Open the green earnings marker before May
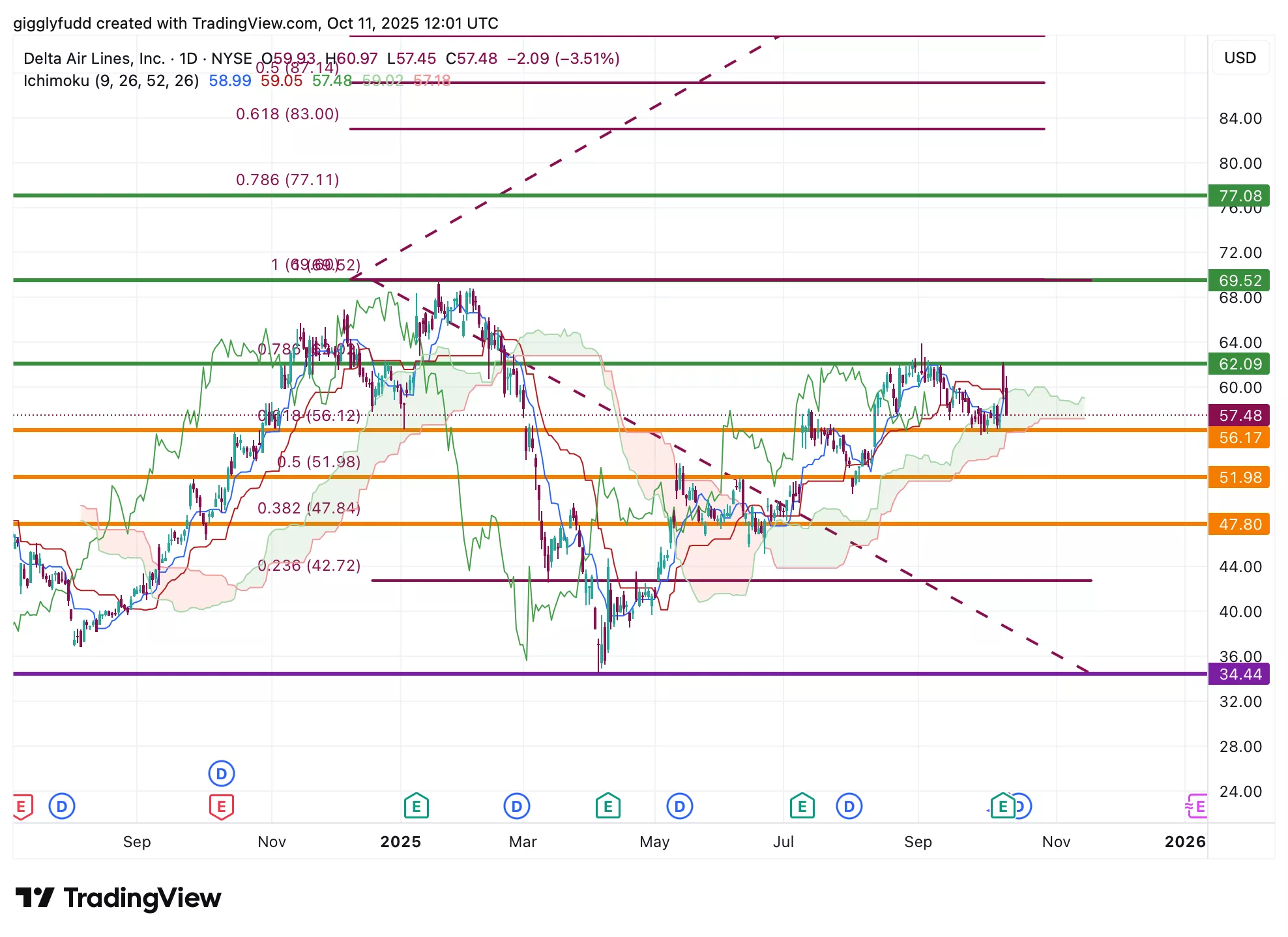This screenshot has width=1288, height=937. pos(607,807)
